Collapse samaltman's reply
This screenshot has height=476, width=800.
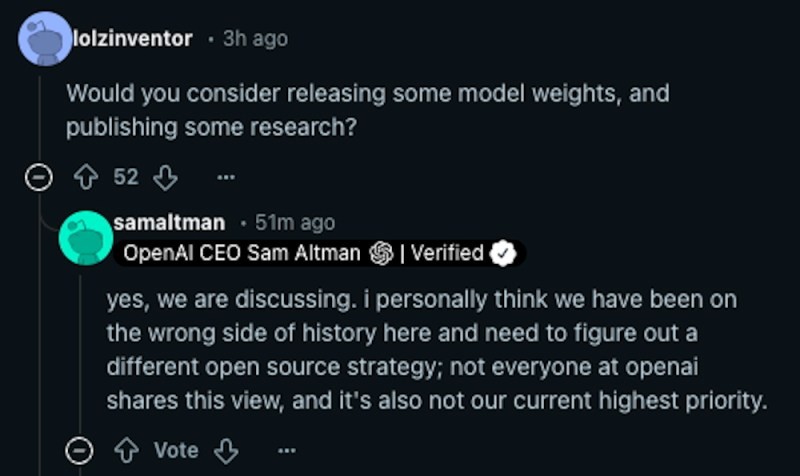point(79,451)
